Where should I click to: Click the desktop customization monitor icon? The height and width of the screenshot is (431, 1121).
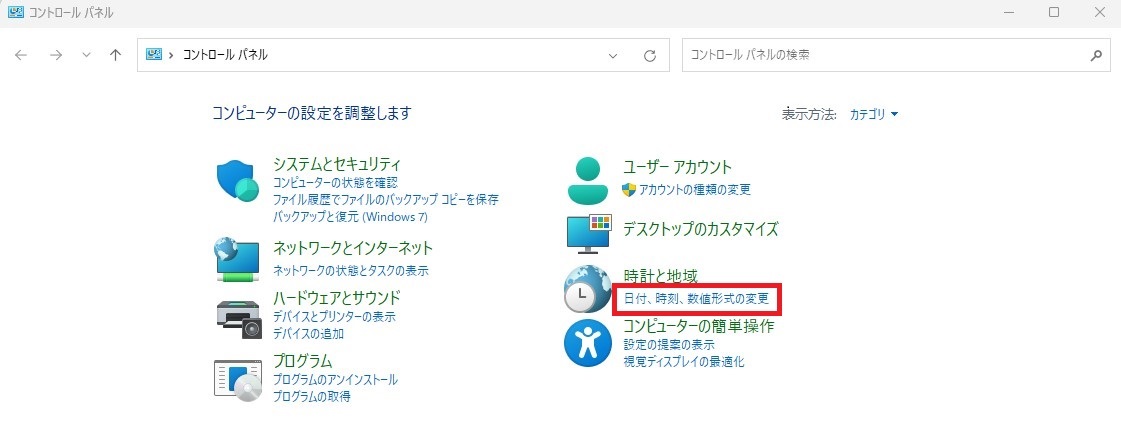point(587,233)
